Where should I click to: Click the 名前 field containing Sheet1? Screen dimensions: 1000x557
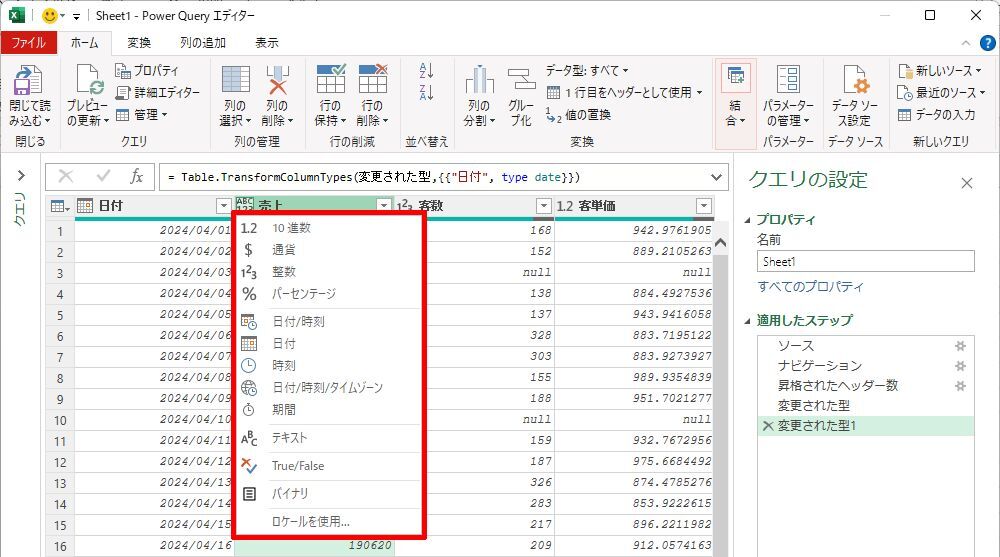click(x=865, y=262)
